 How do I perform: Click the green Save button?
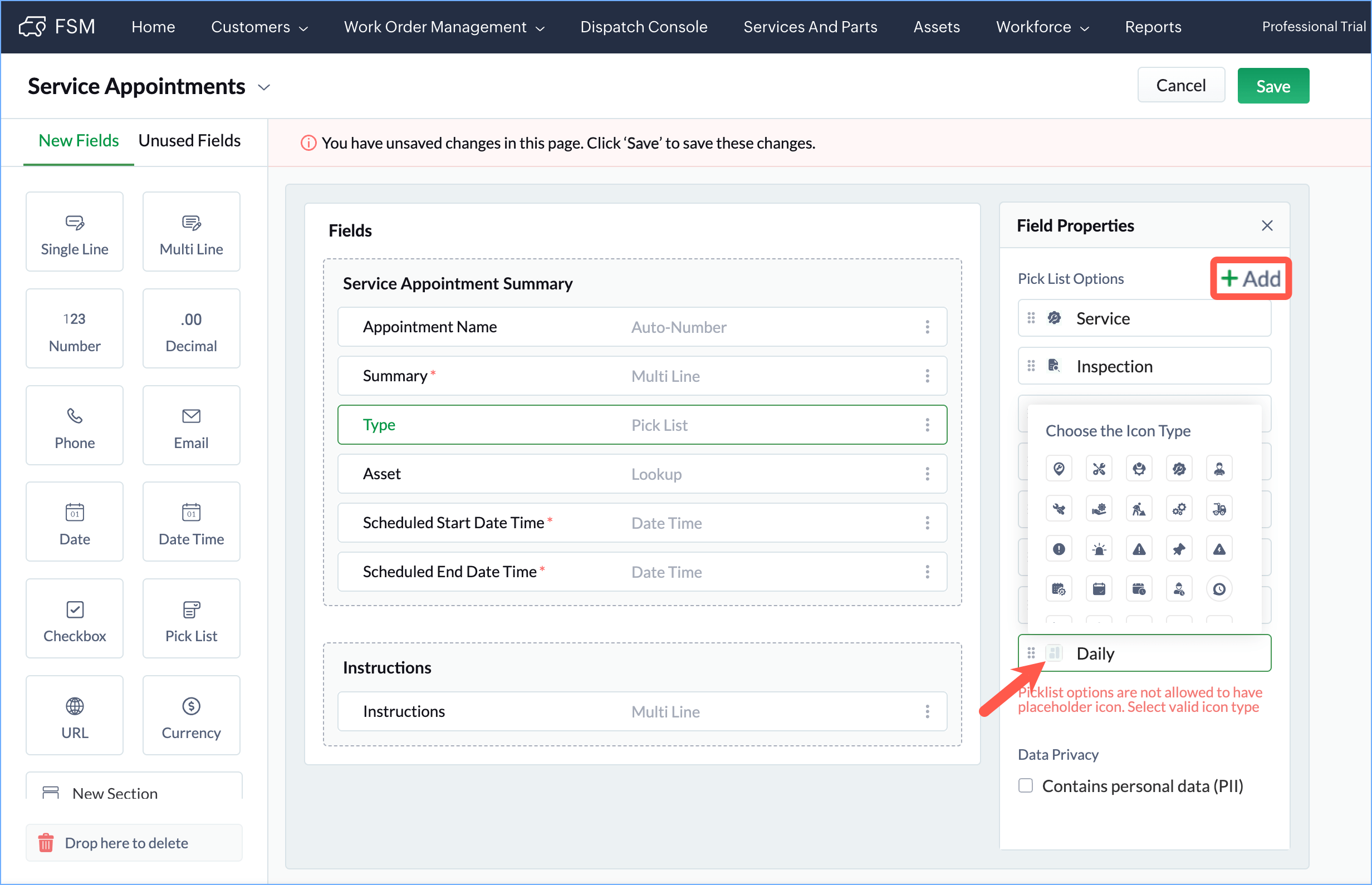1272,86
